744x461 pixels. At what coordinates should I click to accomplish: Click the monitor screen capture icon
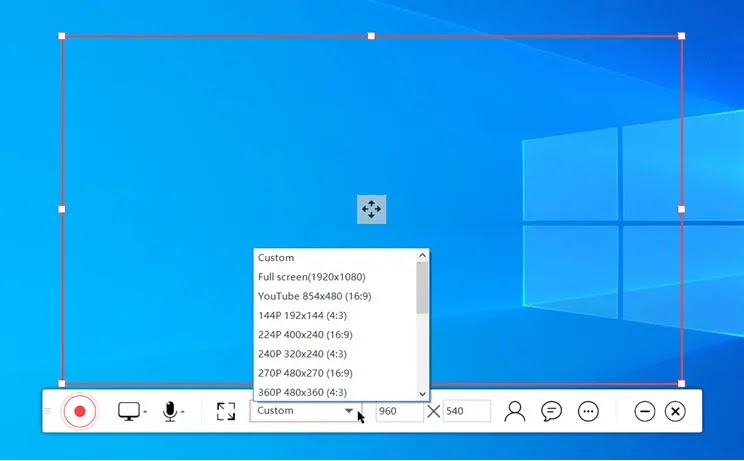(129, 411)
